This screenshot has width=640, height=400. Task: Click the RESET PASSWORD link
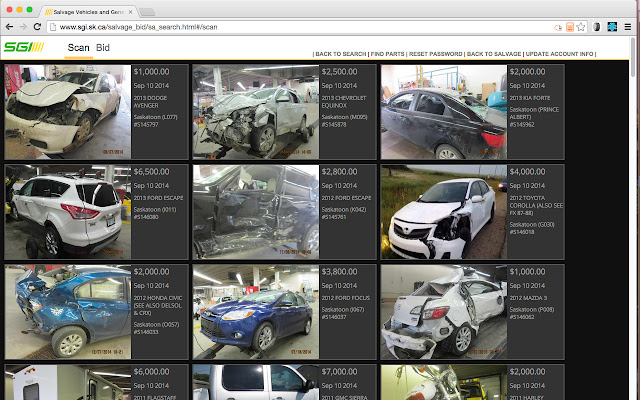tap(436, 54)
